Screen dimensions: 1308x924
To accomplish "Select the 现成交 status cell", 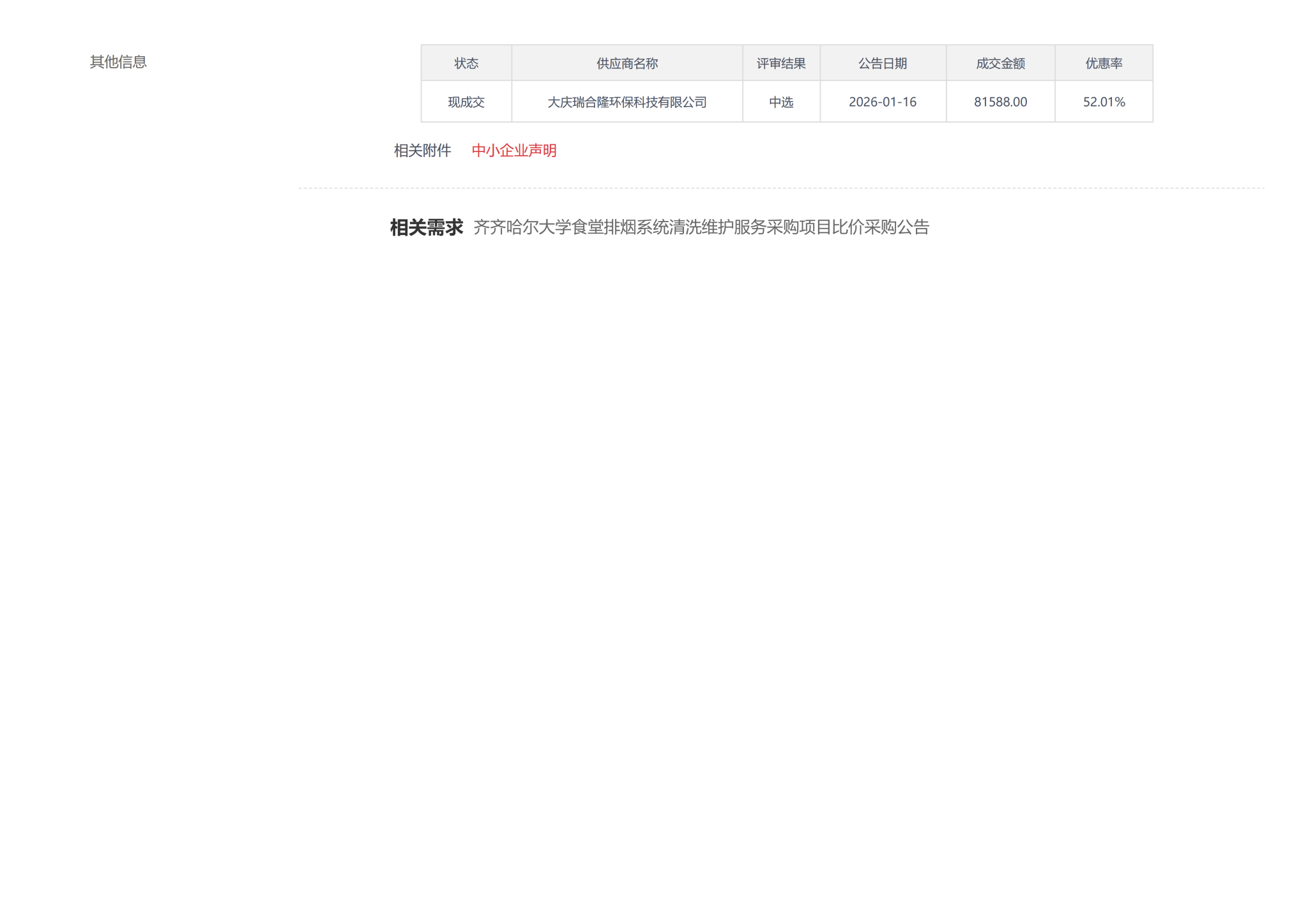I will (466, 102).
